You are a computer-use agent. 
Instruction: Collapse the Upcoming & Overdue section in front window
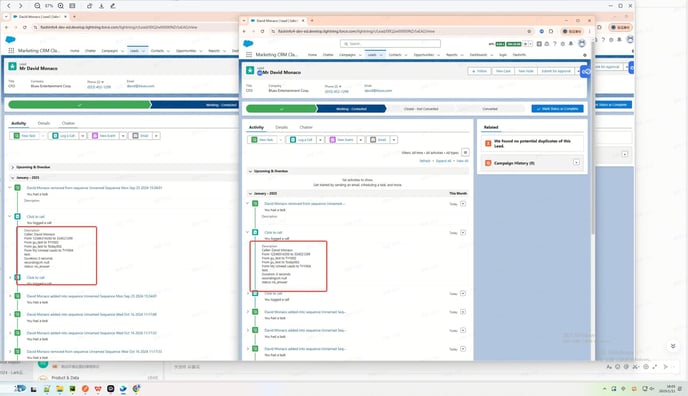[251, 171]
